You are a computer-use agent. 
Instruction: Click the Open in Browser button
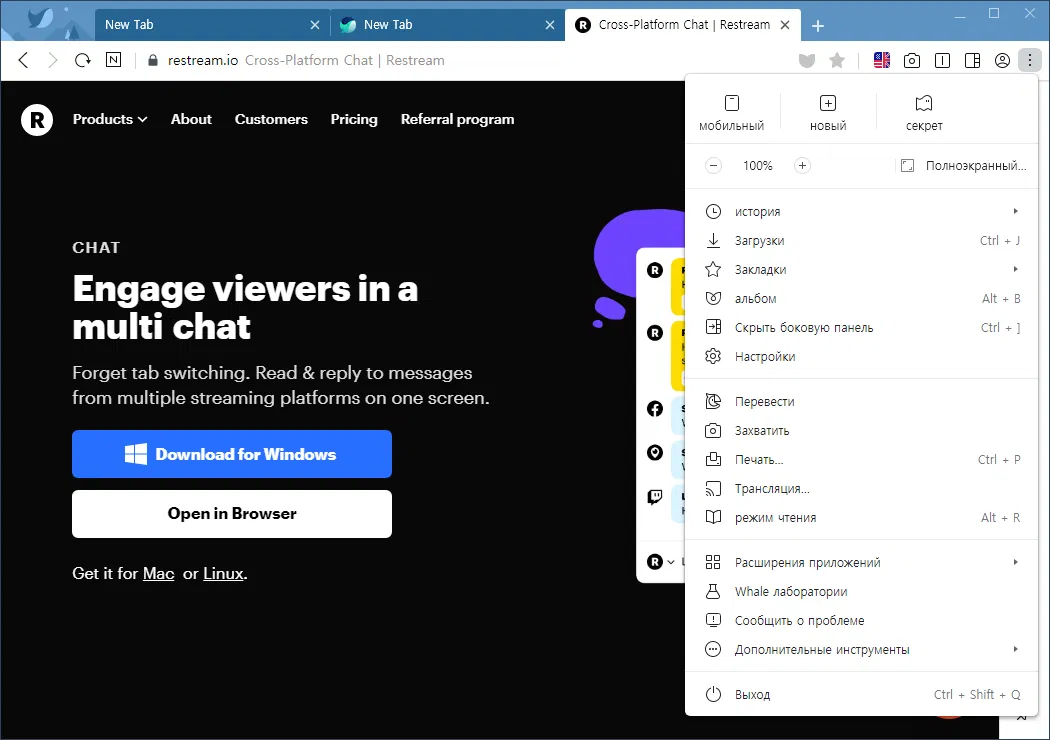pos(232,514)
